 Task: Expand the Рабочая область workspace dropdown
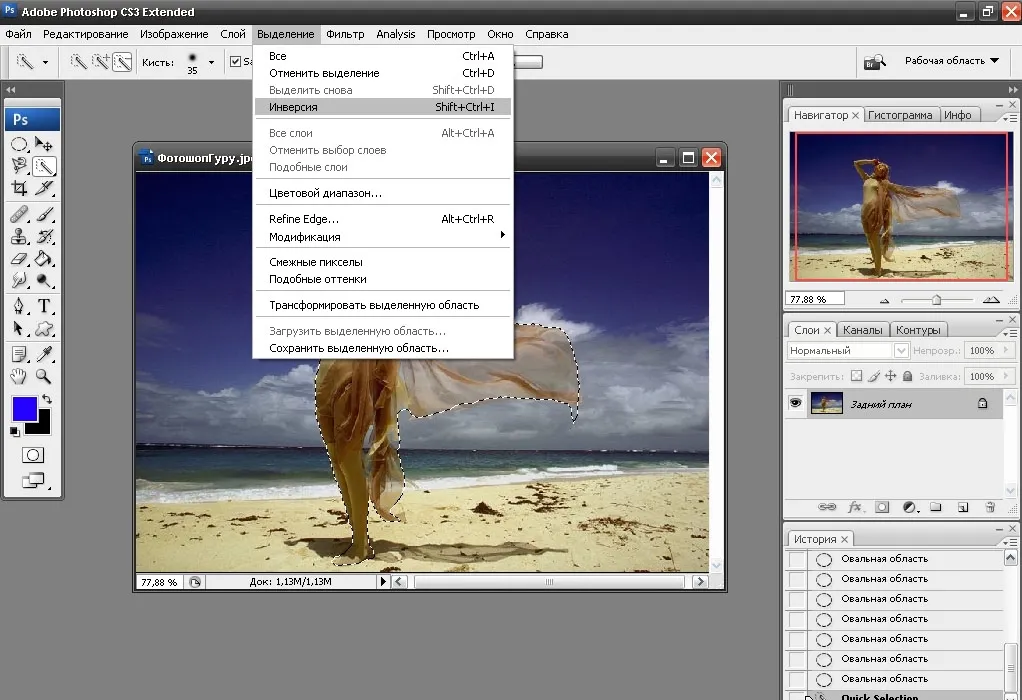[x=951, y=61]
